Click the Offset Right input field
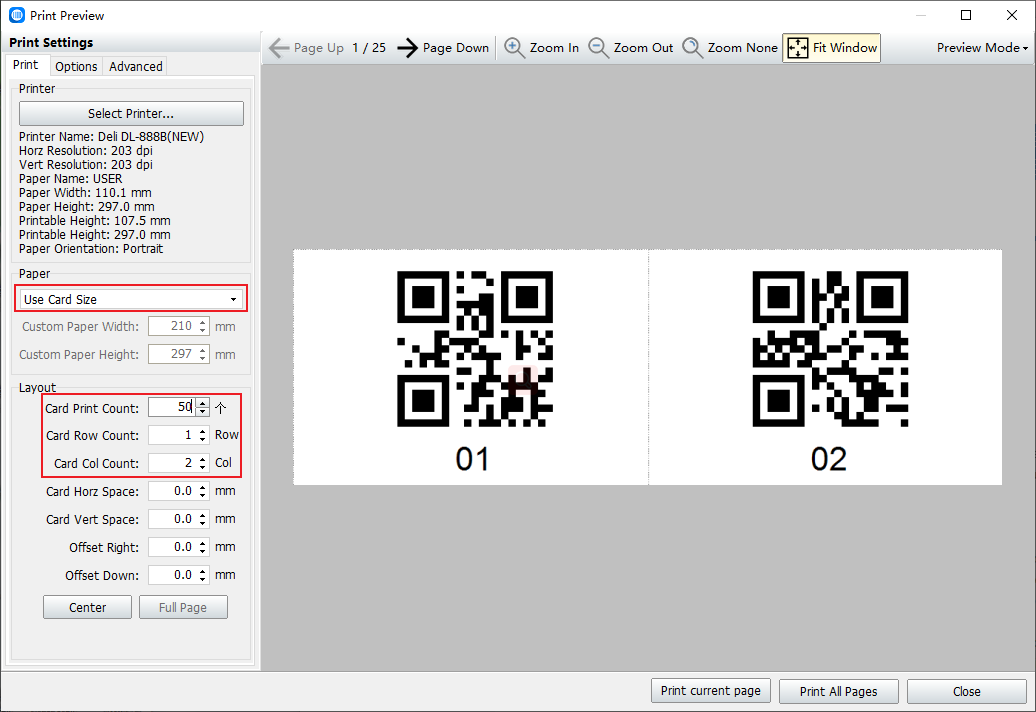Viewport: 1036px width, 712px height. tap(172, 547)
